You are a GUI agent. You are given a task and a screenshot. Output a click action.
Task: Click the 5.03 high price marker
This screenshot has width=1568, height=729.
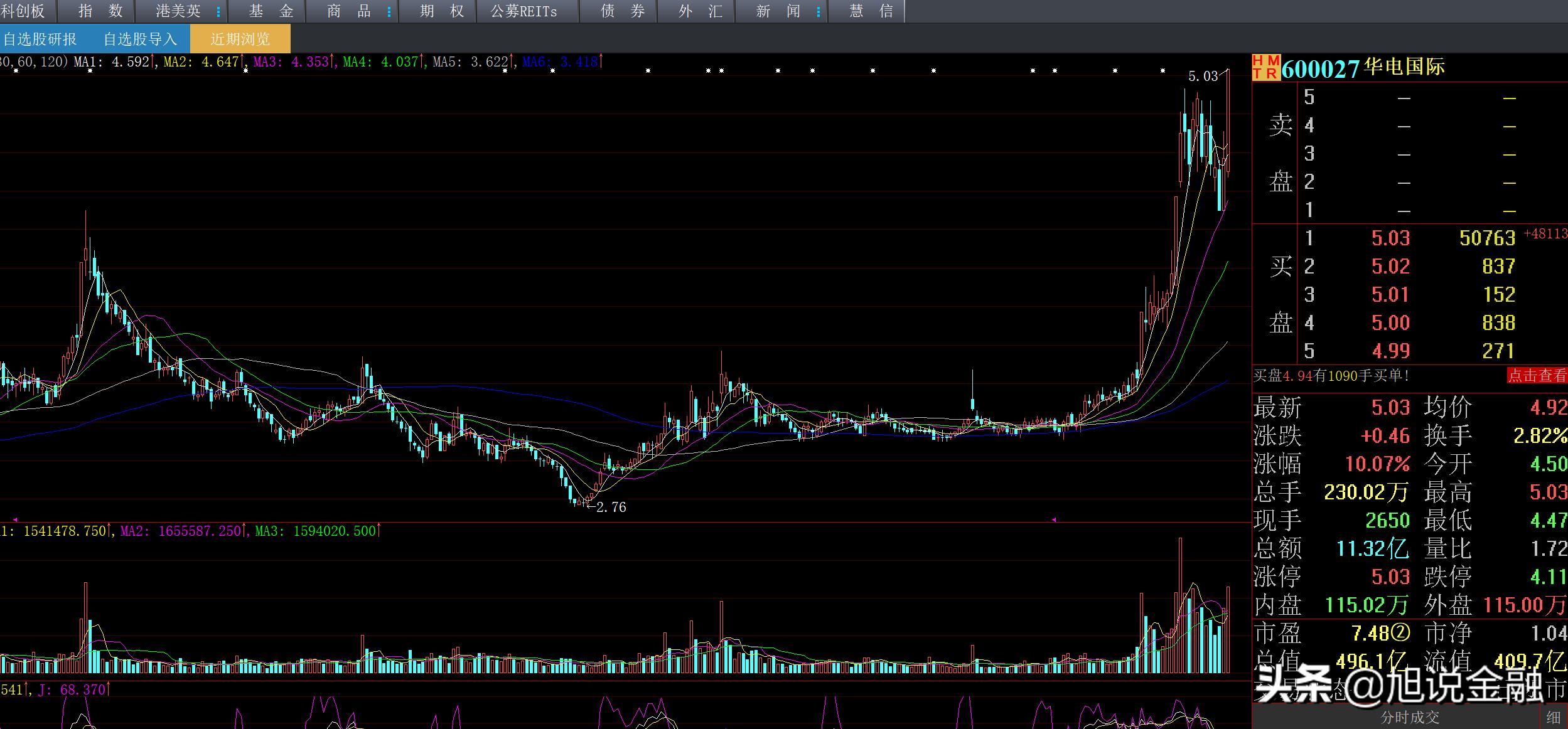1202,77
